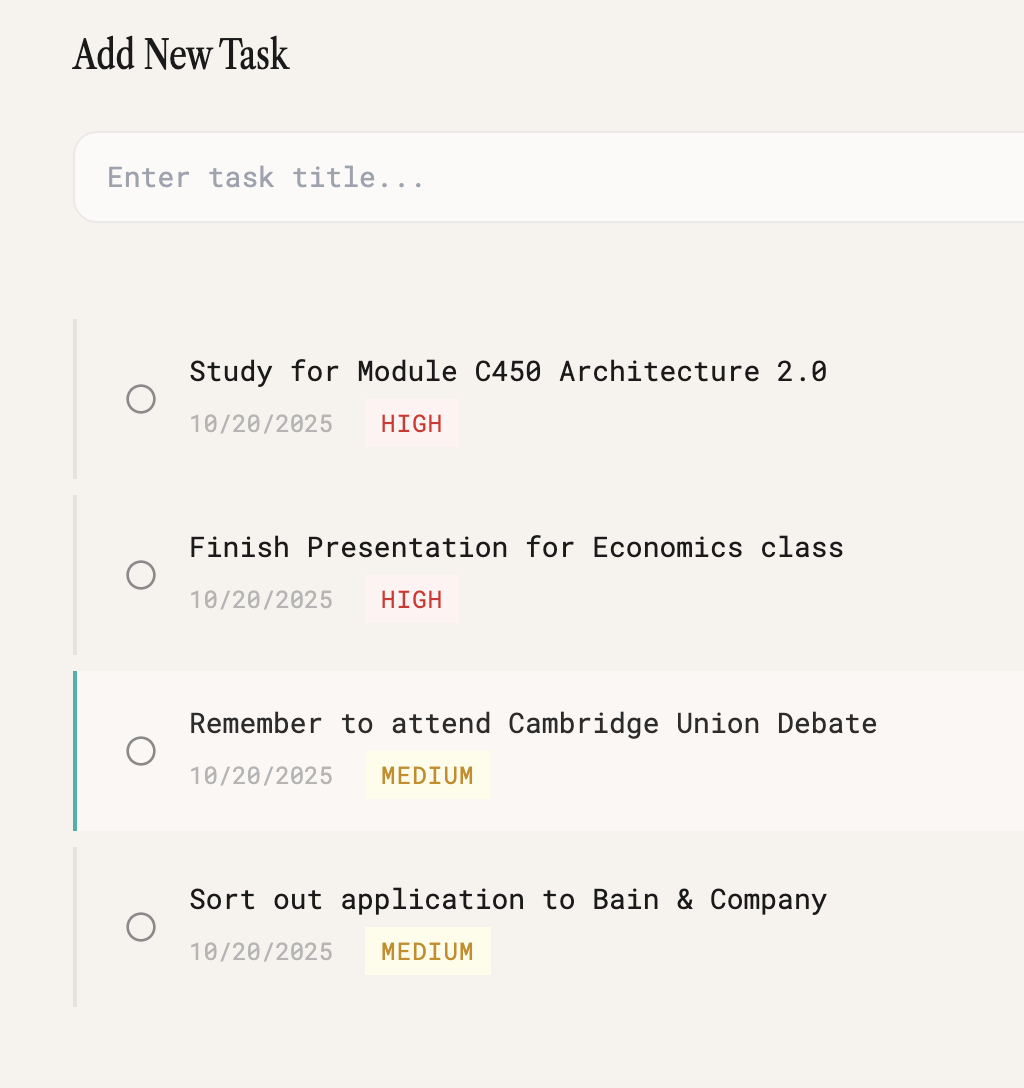Open "Finish Presentation for Economics class" title
The width and height of the screenshot is (1024, 1088).
click(x=516, y=548)
